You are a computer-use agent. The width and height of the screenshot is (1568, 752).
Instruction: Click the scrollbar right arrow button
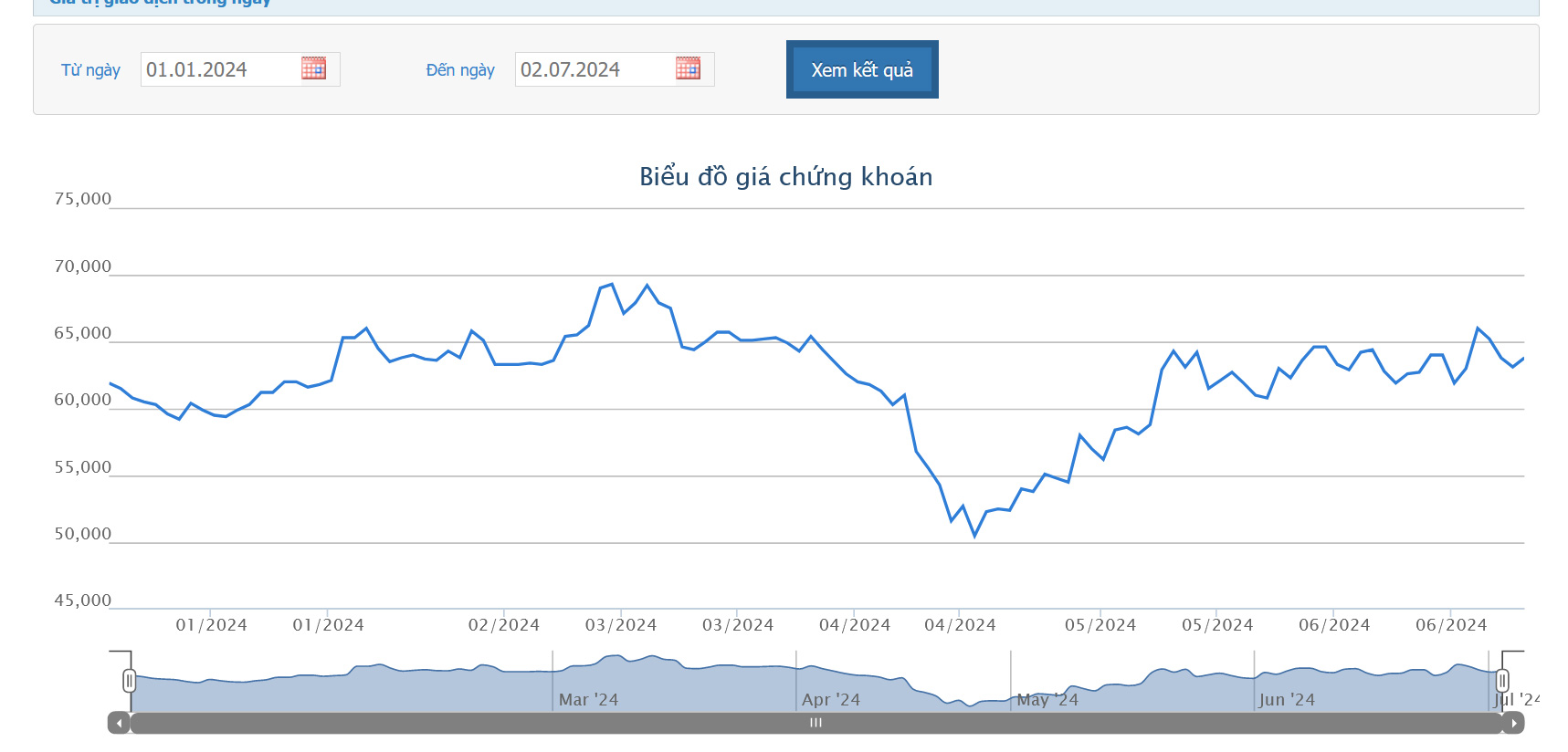click(1513, 723)
